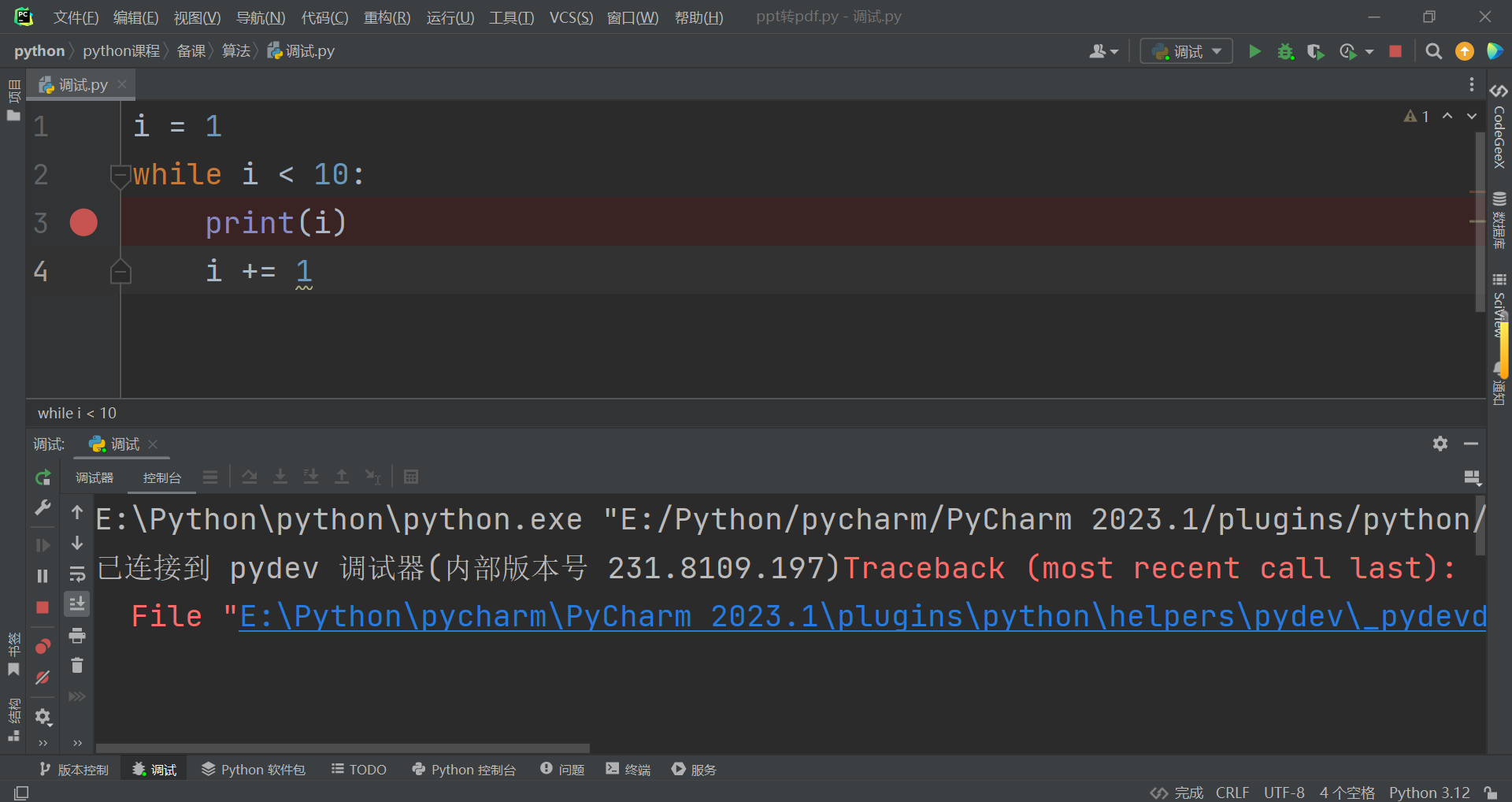Open the VCS(S) menu
The width and height of the screenshot is (1512, 802).
point(571,17)
